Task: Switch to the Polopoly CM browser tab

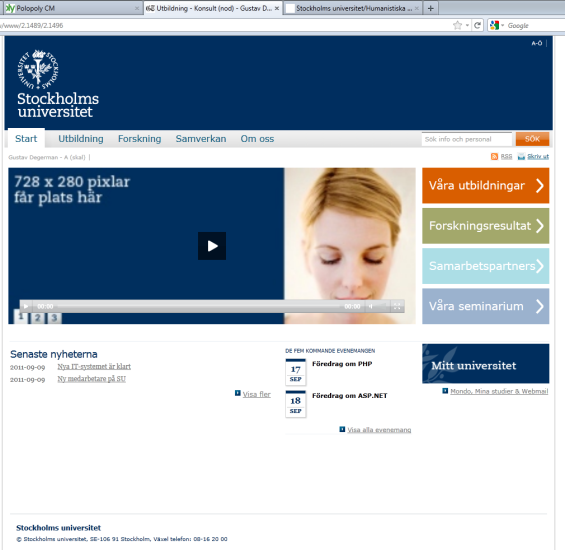Action: pyautogui.click(x=71, y=8)
